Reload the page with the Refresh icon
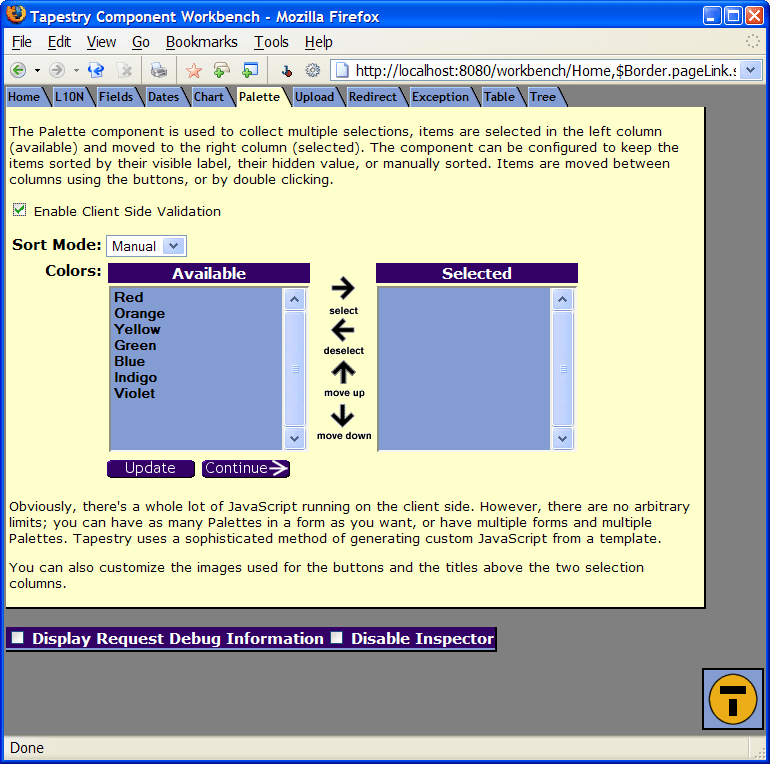Screen dimensions: 770x764 tap(96, 70)
